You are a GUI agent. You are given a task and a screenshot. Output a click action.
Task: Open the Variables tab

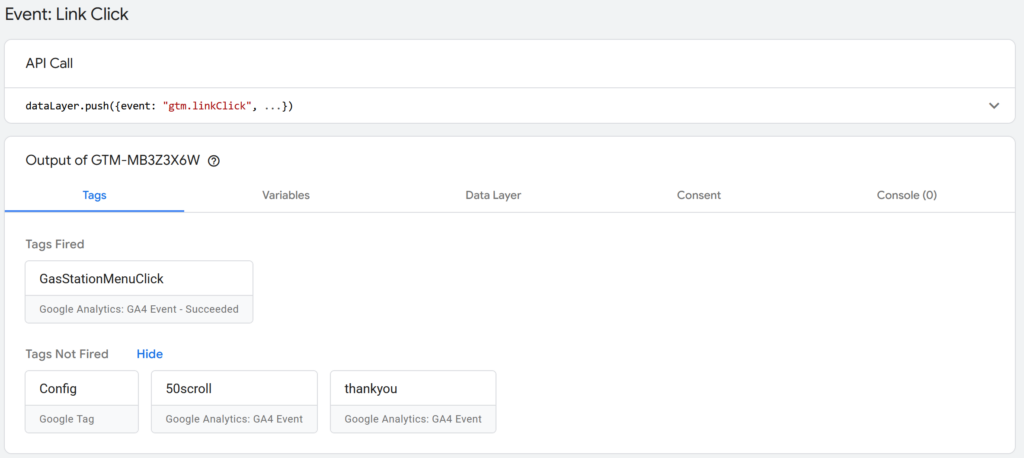[x=286, y=195]
